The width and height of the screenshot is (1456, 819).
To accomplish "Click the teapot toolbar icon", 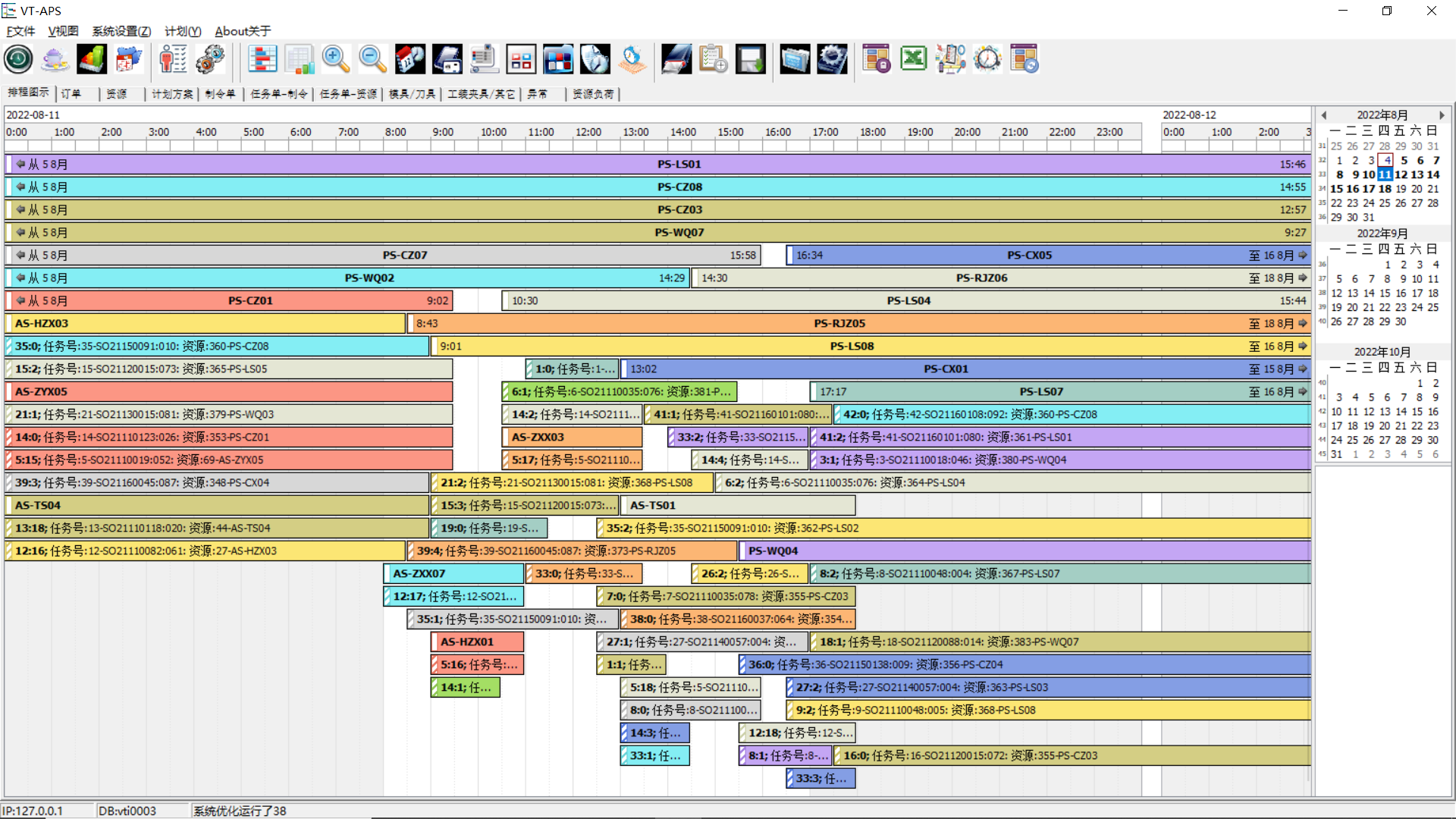I will [x=55, y=59].
